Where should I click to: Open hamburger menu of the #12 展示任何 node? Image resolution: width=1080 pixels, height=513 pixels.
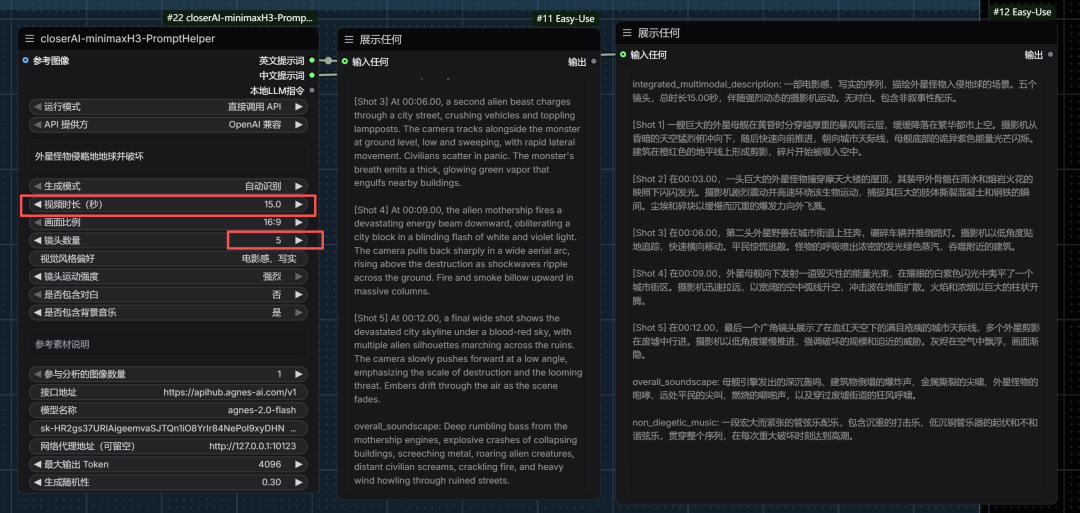627,33
